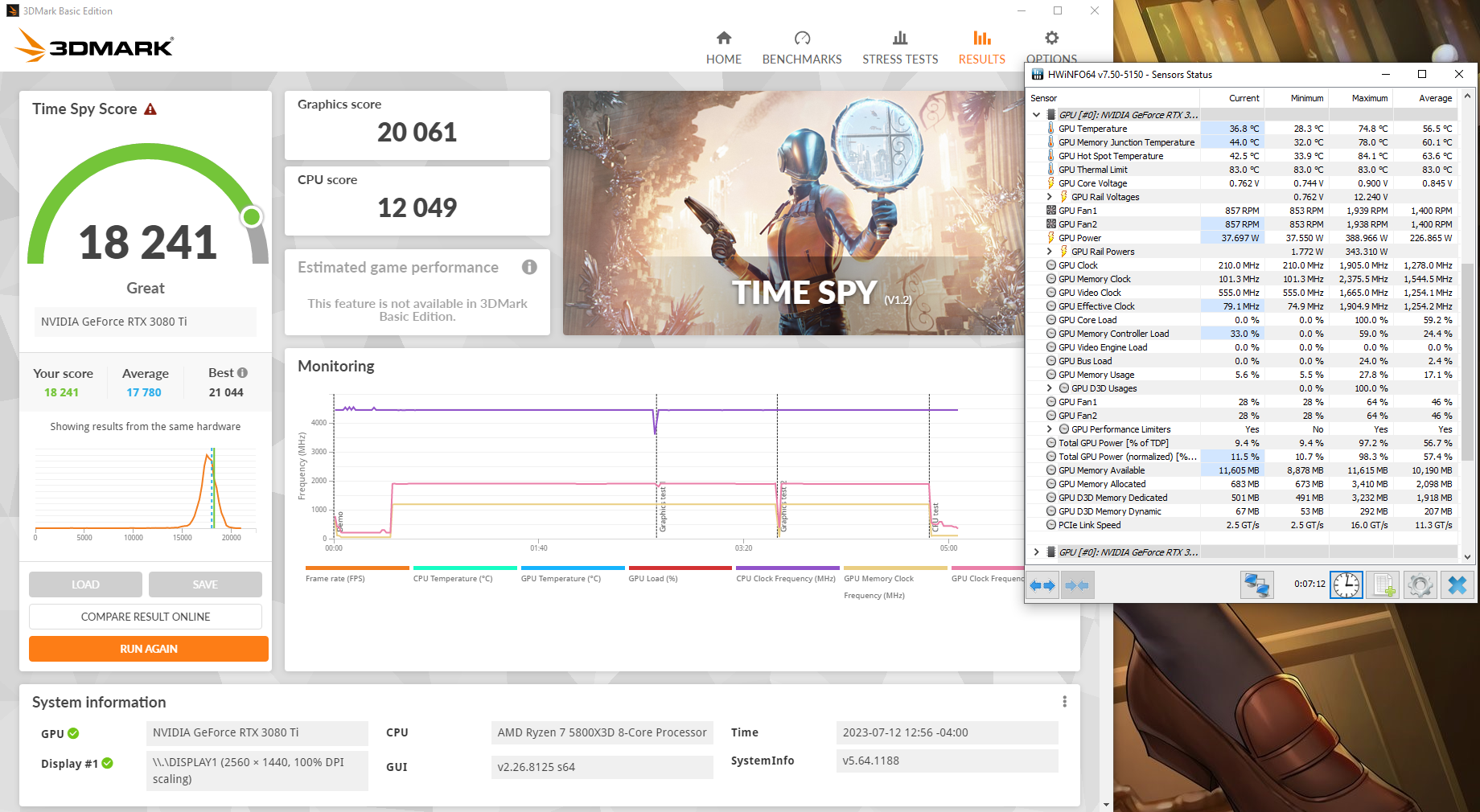Expand the GPU Rail Powers row
Screen dimensions: 1480x812
click(x=1050, y=252)
